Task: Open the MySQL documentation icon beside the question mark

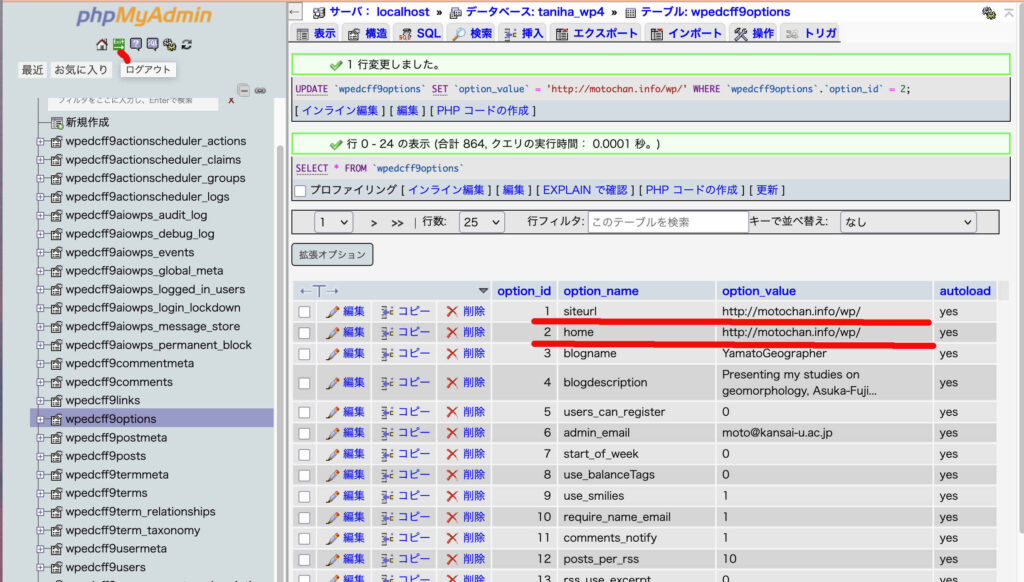Action: [x=152, y=44]
